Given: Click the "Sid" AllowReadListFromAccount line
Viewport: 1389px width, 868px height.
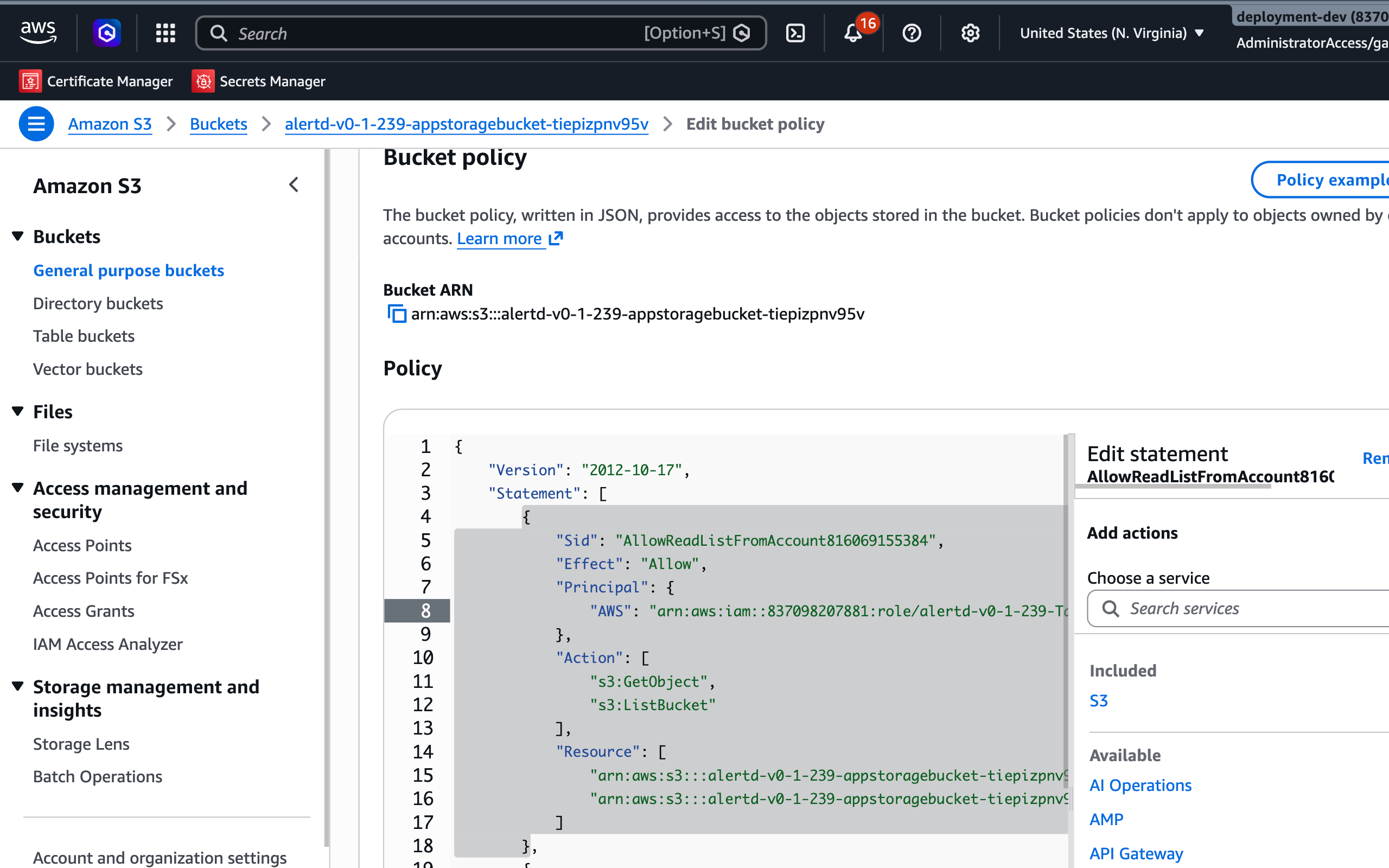Looking at the screenshot, I should pyautogui.click(x=750, y=540).
